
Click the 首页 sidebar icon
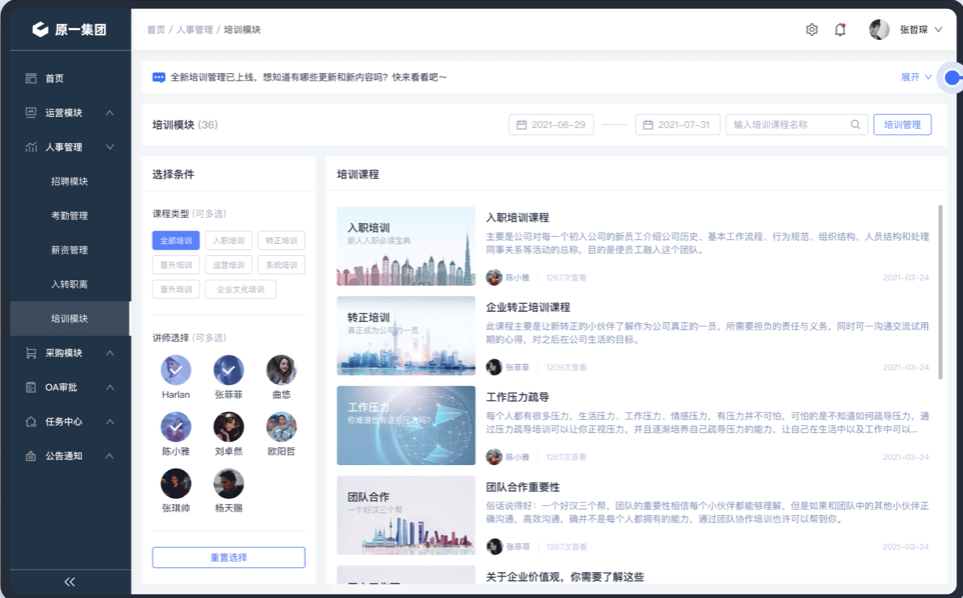[31, 78]
